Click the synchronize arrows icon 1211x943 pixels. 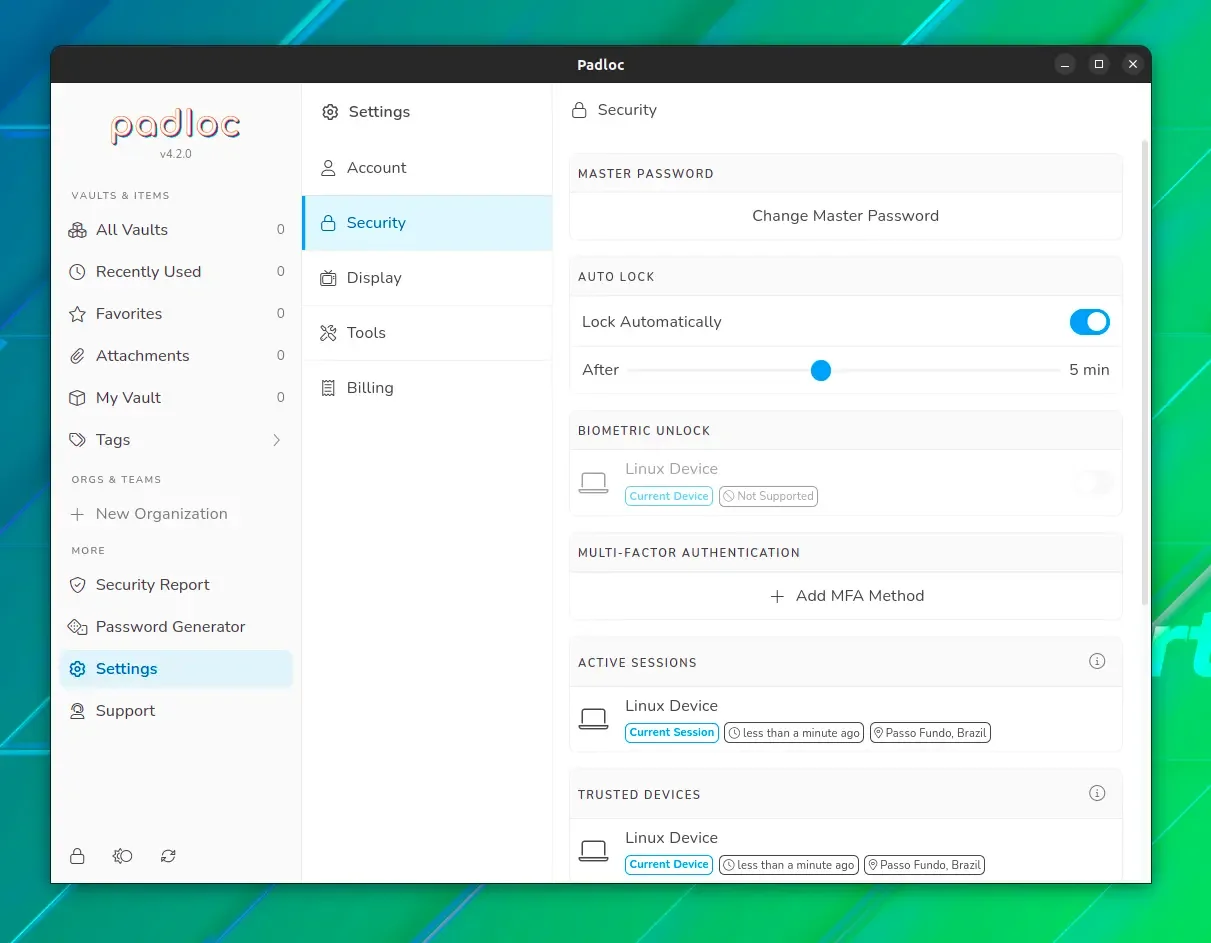[x=168, y=856]
